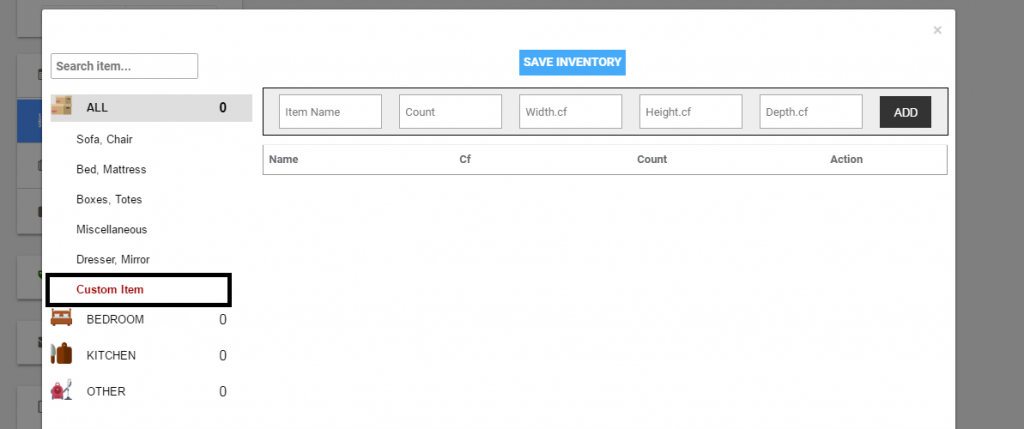The height and width of the screenshot is (429, 1024).
Task: Click the BEDROOM item count 0
Action: point(223,319)
